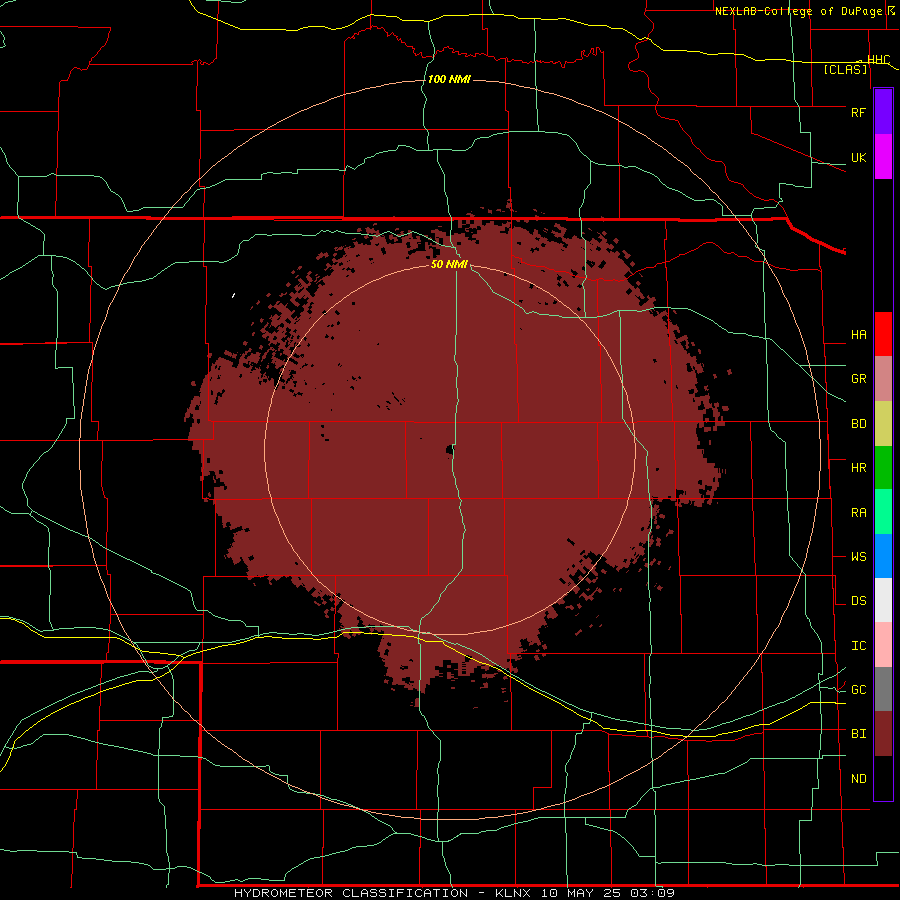The image size is (900, 900).
Task: Click the "GC" legend label
Action: (x=858, y=690)
